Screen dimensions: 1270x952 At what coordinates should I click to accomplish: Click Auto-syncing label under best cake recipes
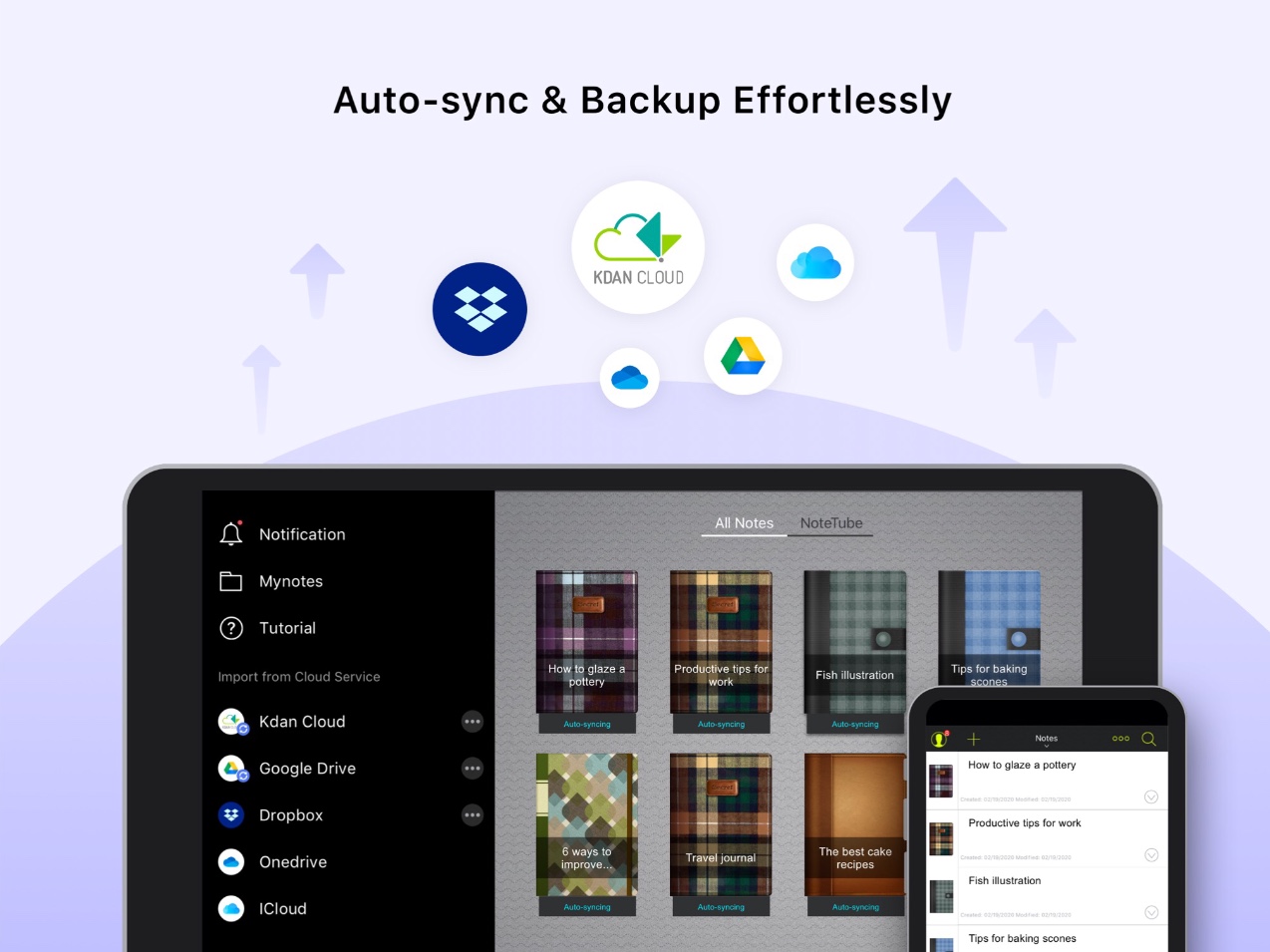tap(855, 907)
